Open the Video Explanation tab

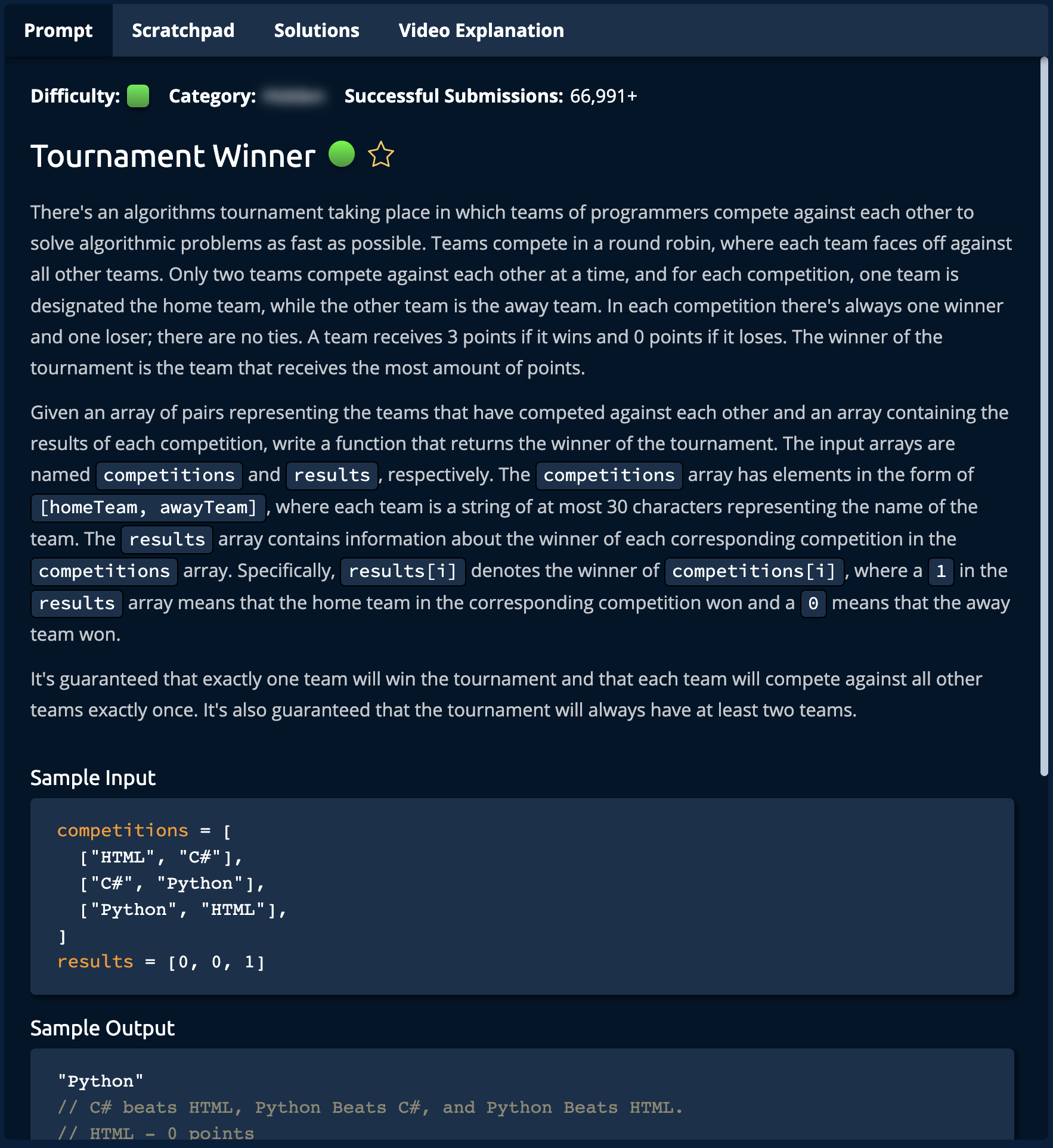pyautogui.click(x=481, y=30)
